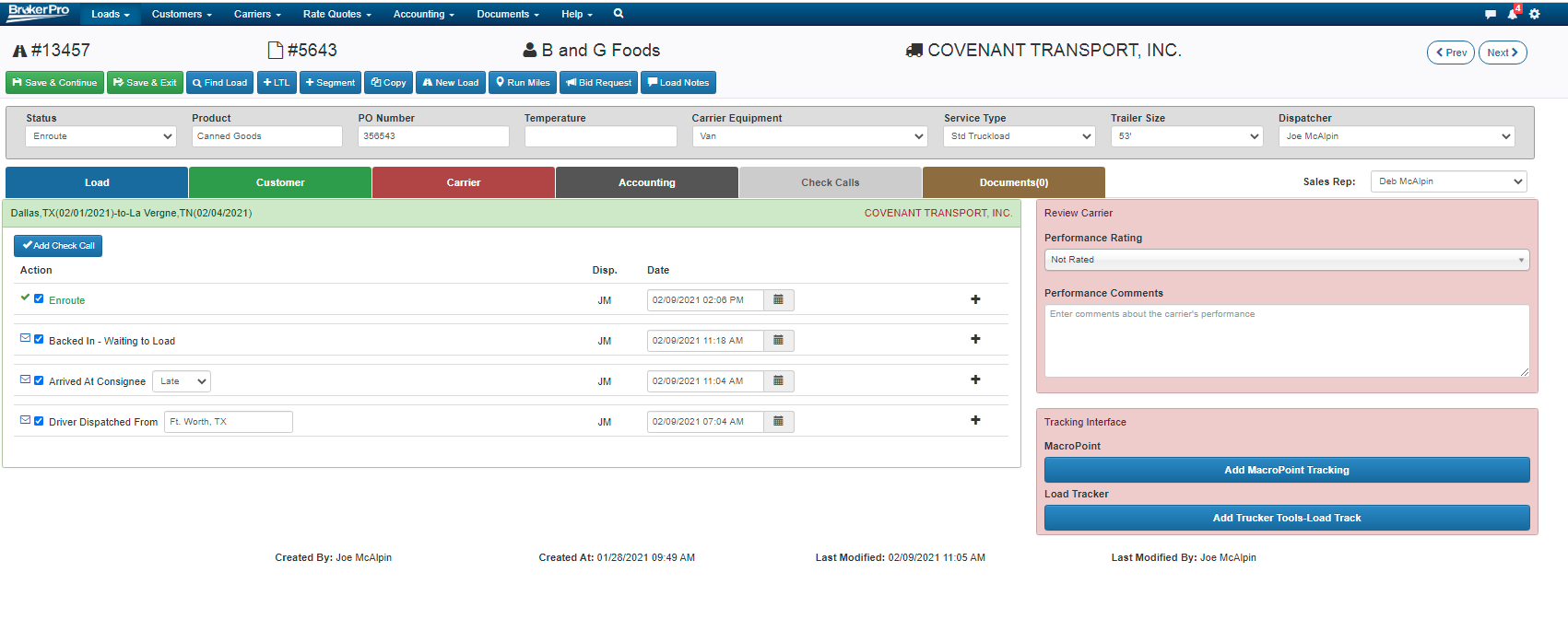Toggle Backed In - Waiting to Load checkbox
Viewport: 1568px width, 619px height.
(39, 339)
